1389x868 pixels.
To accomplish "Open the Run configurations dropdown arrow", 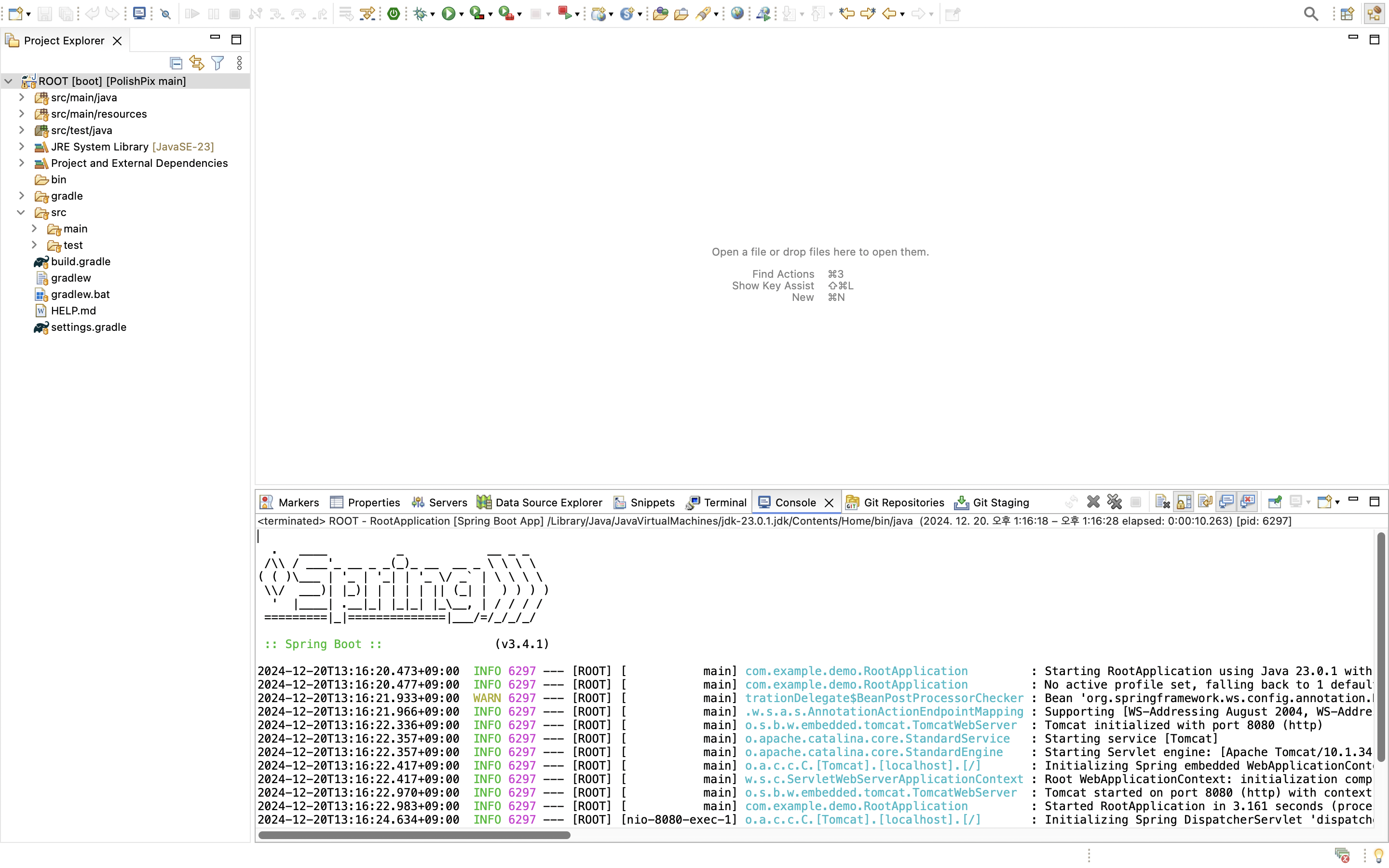I will pyautogui.click(x=462, y=14).
